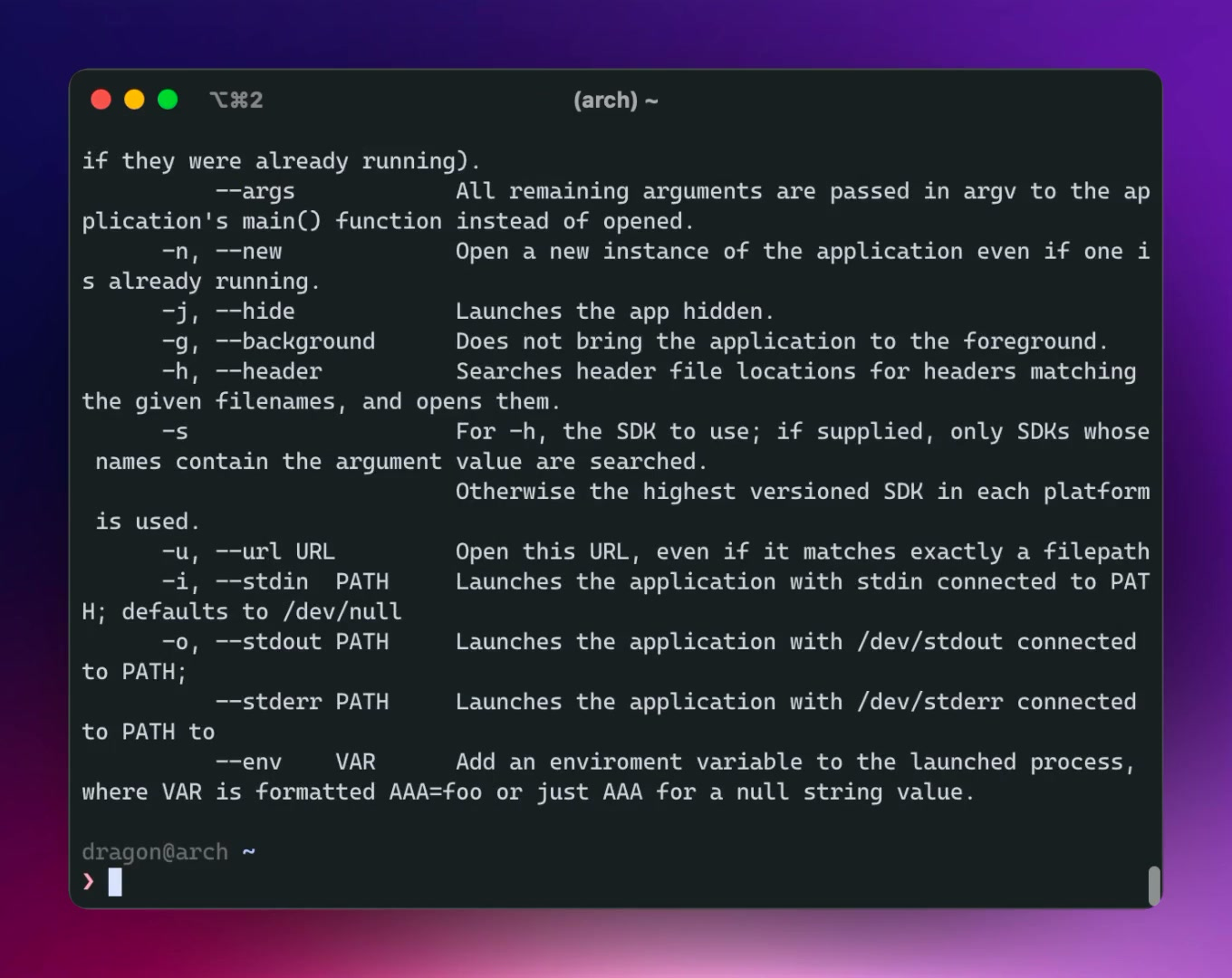Close the terminal window with red button

pyautogui.click(x=101, y=100)
